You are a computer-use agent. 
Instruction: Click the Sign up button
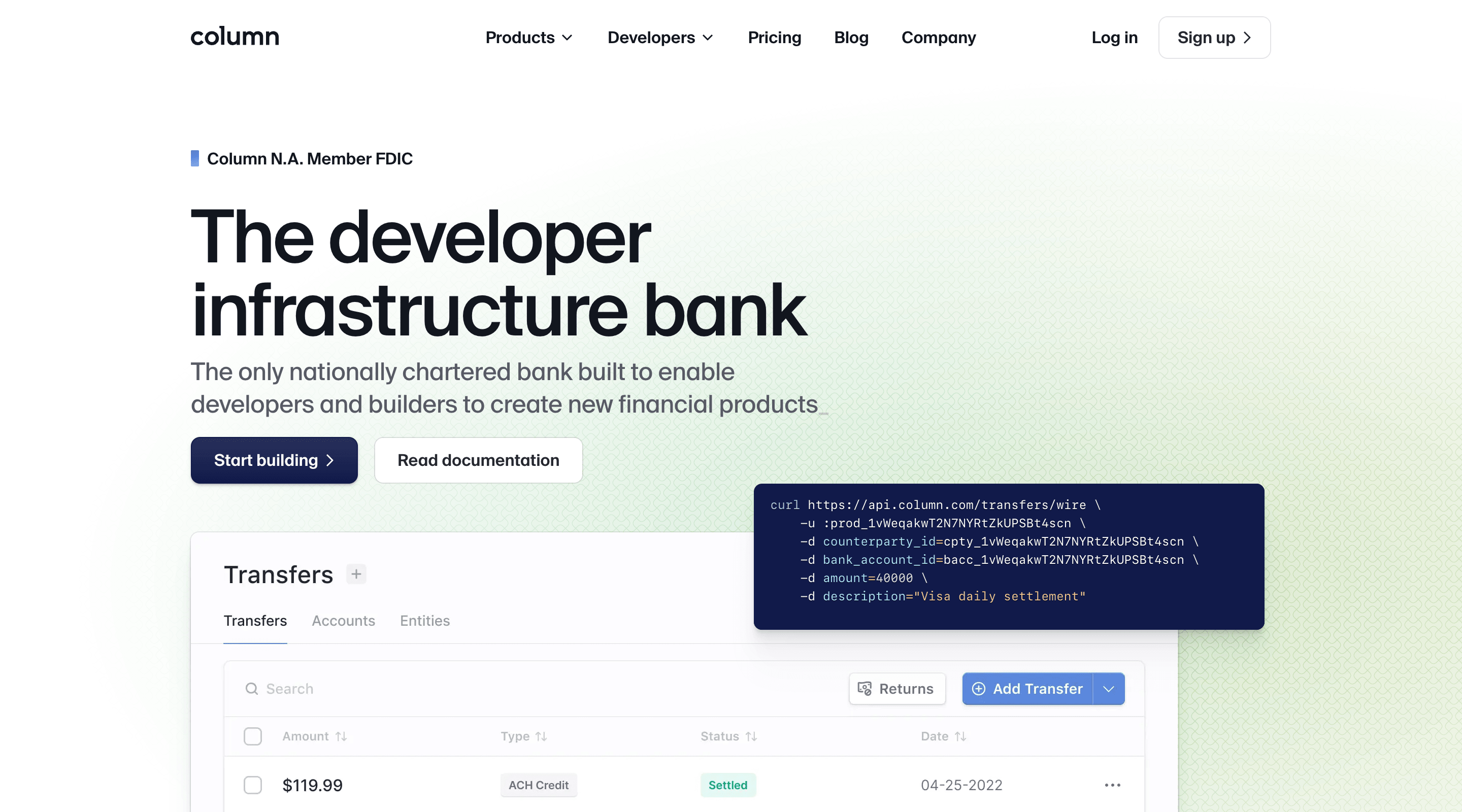tap(1214, 37)
